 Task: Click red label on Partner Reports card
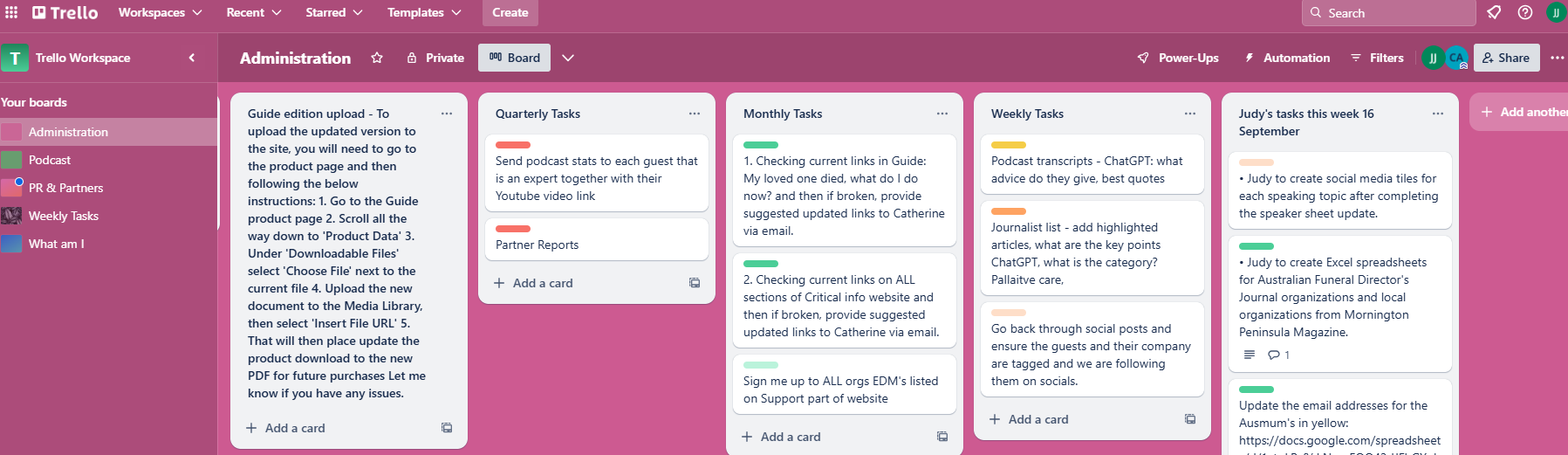click(513, 229)
